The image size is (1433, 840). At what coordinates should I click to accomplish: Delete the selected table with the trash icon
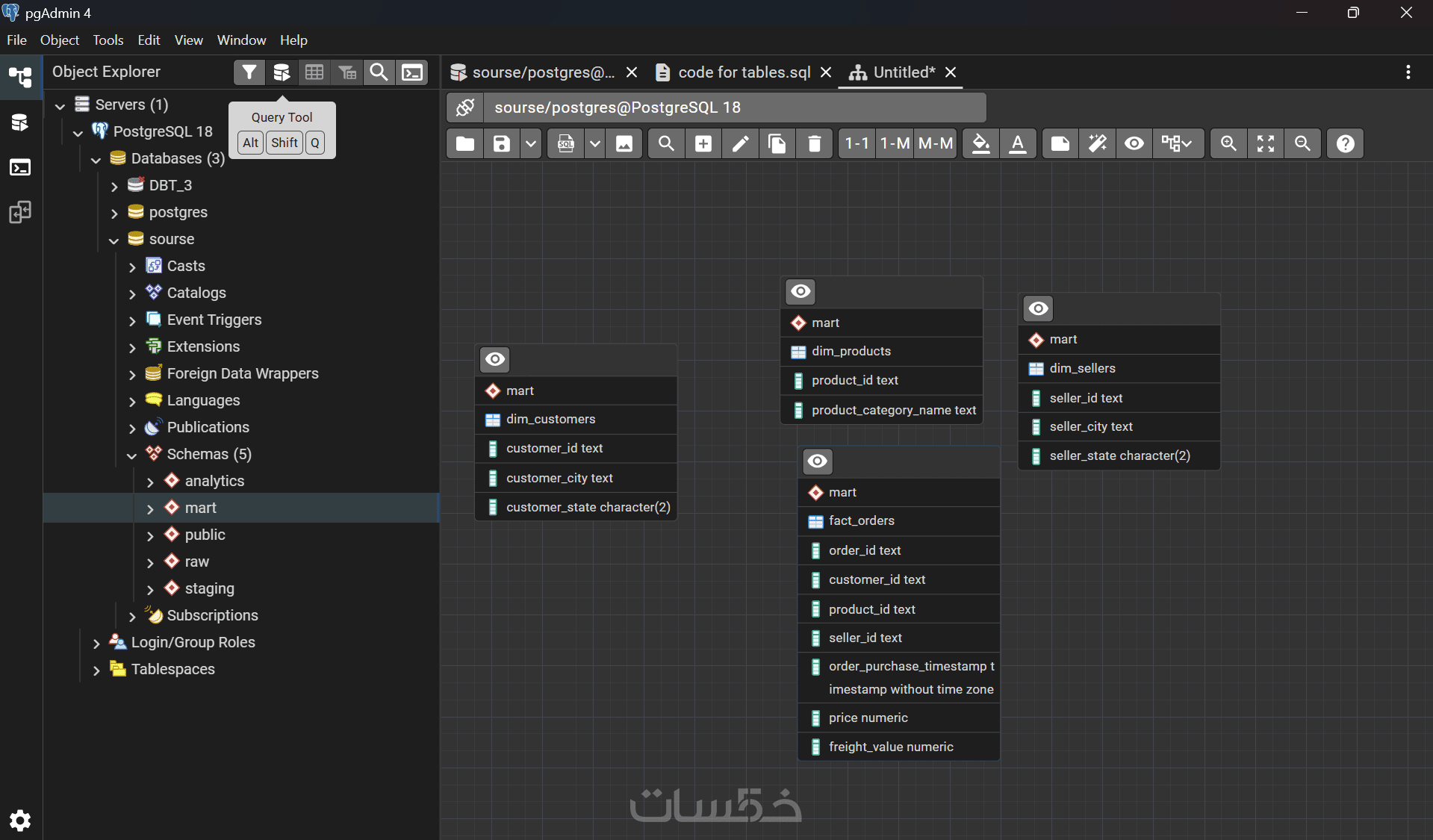coord(815,143)
